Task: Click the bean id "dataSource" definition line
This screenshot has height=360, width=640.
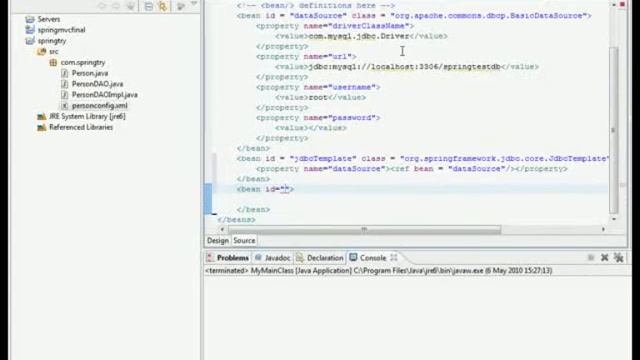Action: pos(414,16)
